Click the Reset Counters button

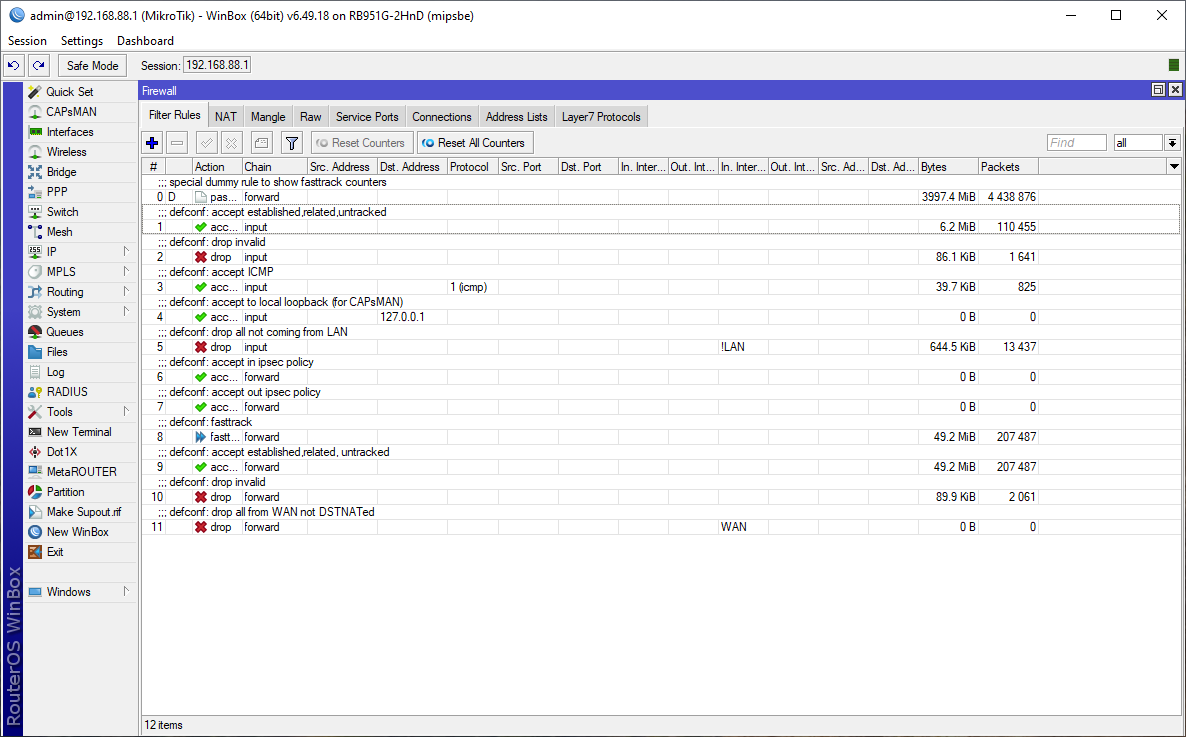click(x=361, y=143)
